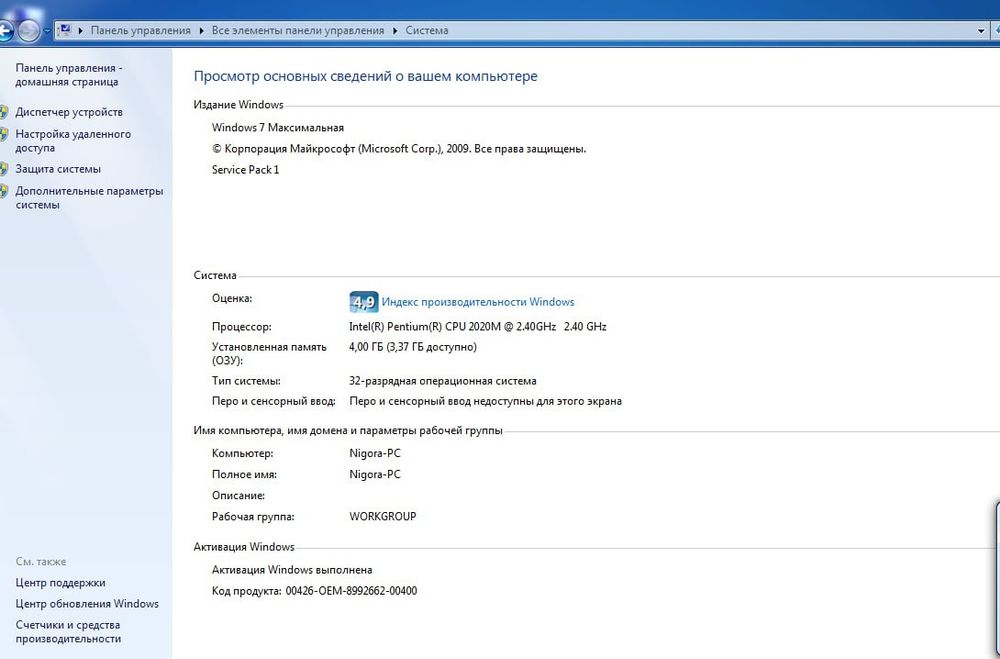Viewport: 1000px width, 659px height.
Task: Click the shield icon beside Диспетчер устройств
Action: [4, 112]
